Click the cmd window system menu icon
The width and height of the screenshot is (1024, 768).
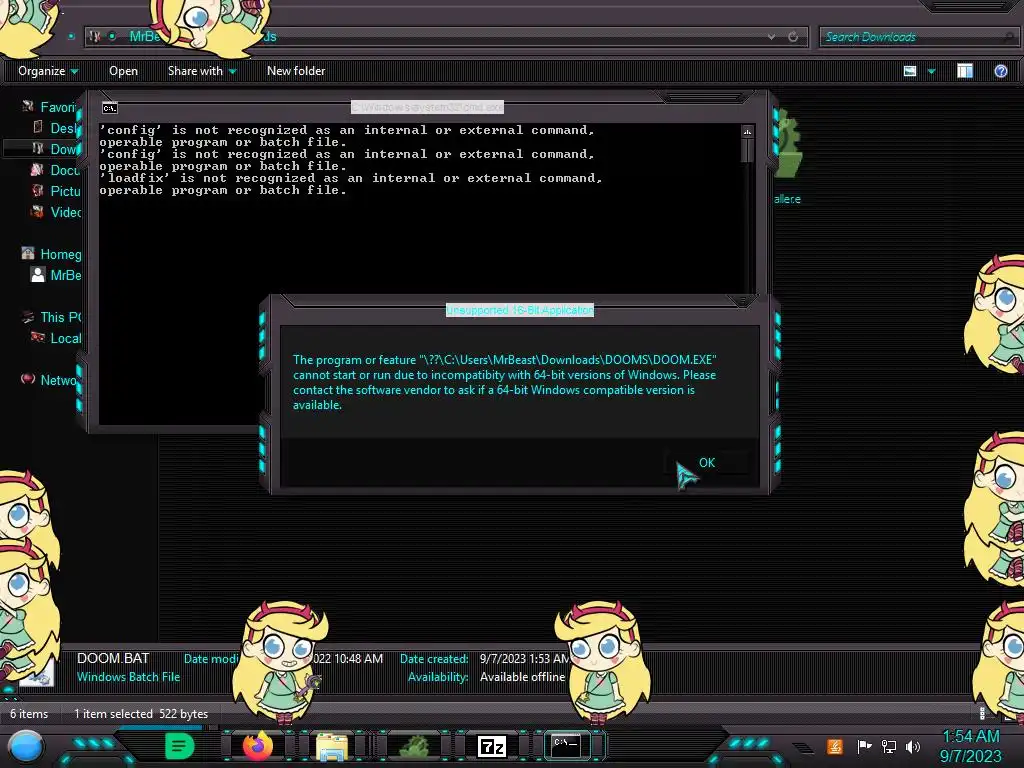click(x=110, y=108)
